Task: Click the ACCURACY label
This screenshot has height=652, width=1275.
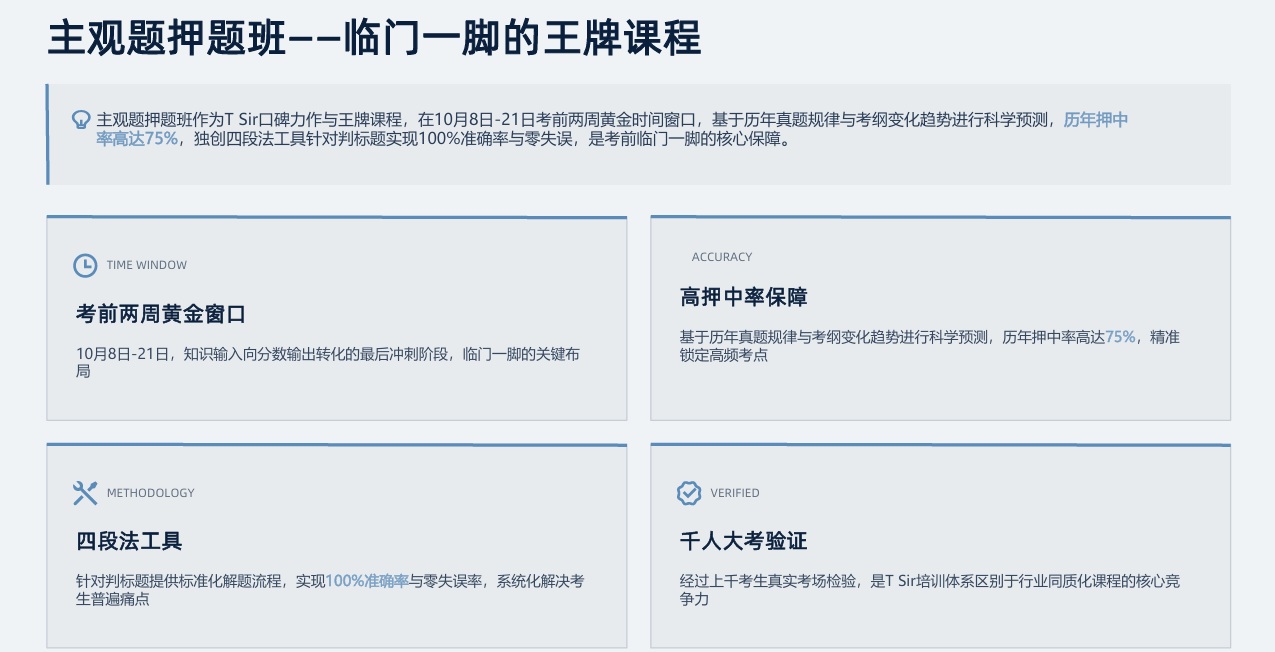Action: (722, 257)
